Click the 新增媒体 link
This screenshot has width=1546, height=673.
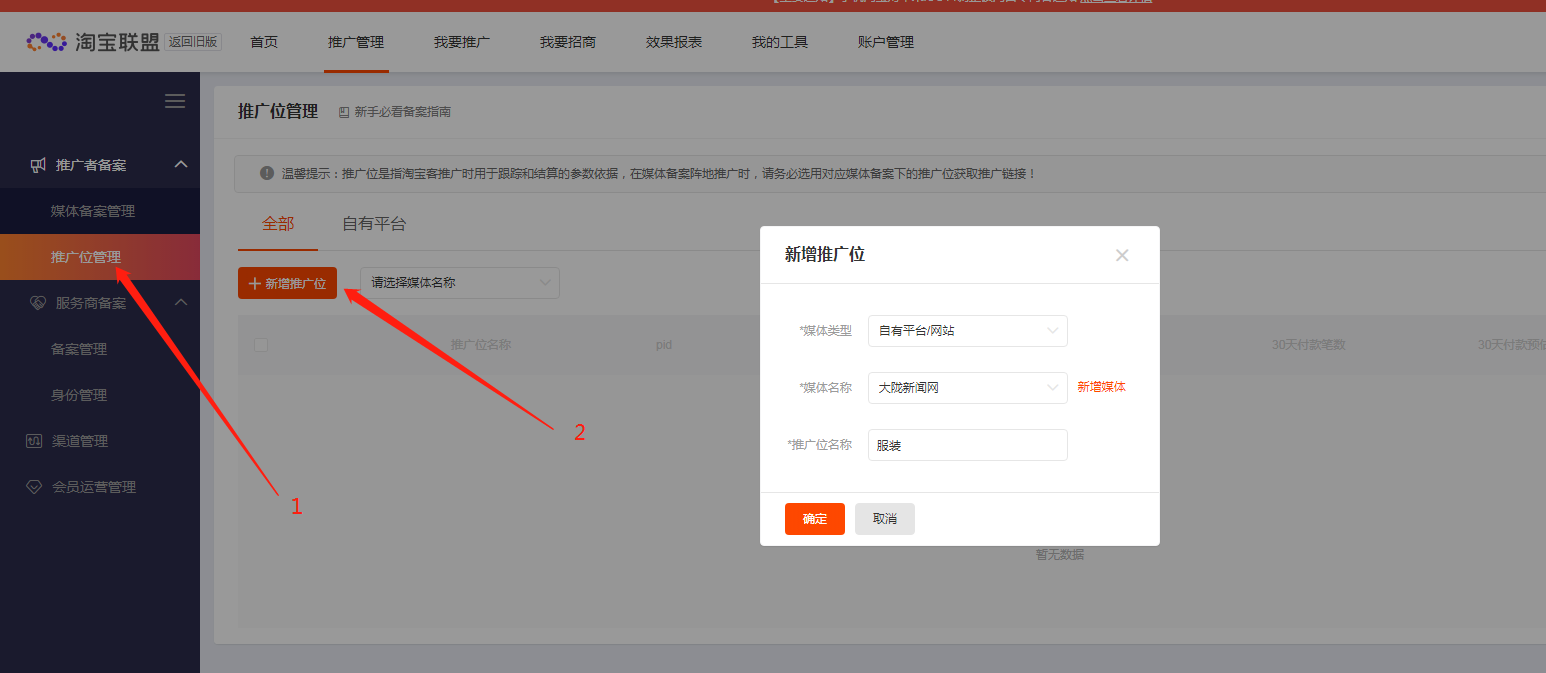click(x=1101, y=387)
